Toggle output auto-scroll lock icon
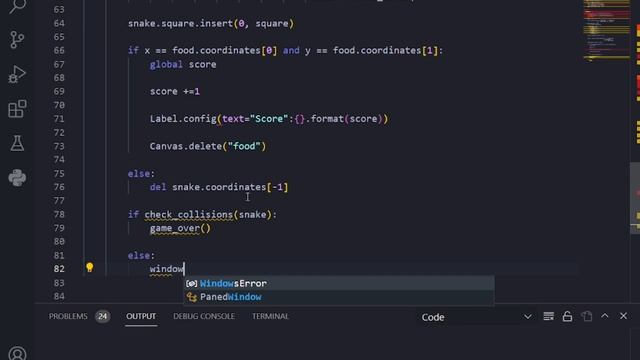 coord(567,316)
